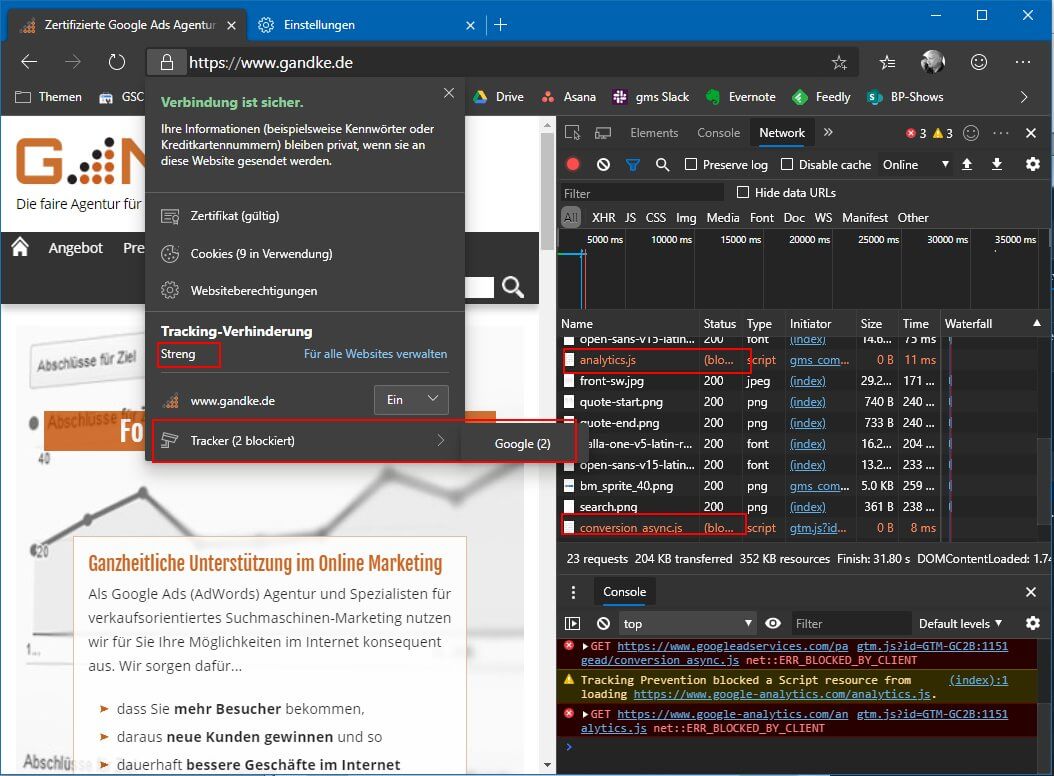
Task: Open network search magnifier
Action: 662,164
